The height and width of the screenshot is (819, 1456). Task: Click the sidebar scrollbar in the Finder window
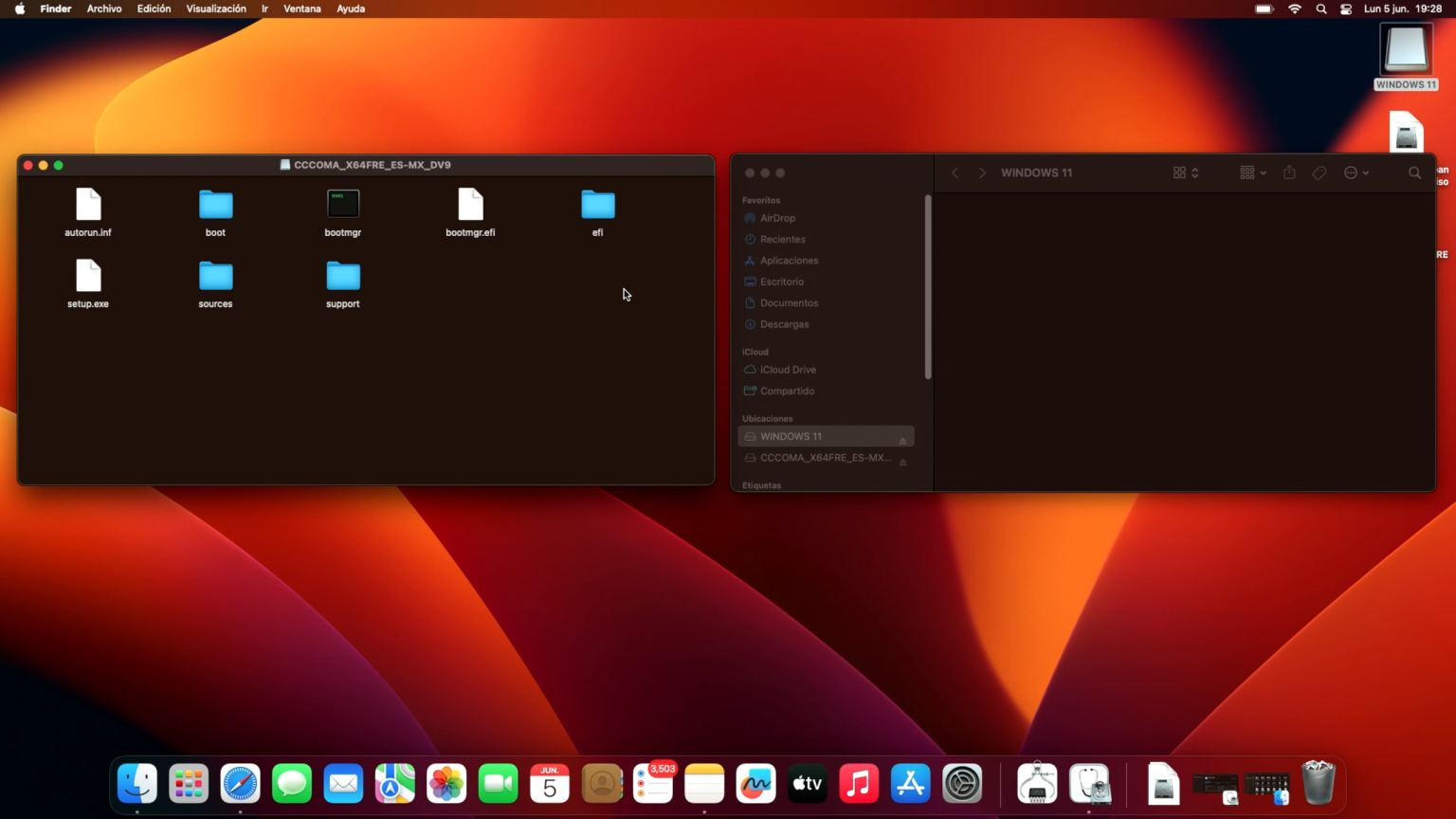point(928,286)
